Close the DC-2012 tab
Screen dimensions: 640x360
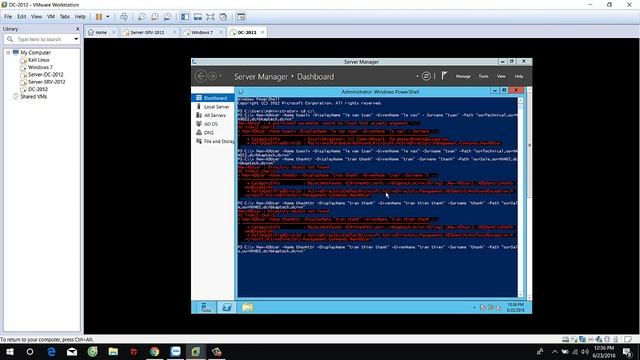pyautogui.click(x=262, y=32)
